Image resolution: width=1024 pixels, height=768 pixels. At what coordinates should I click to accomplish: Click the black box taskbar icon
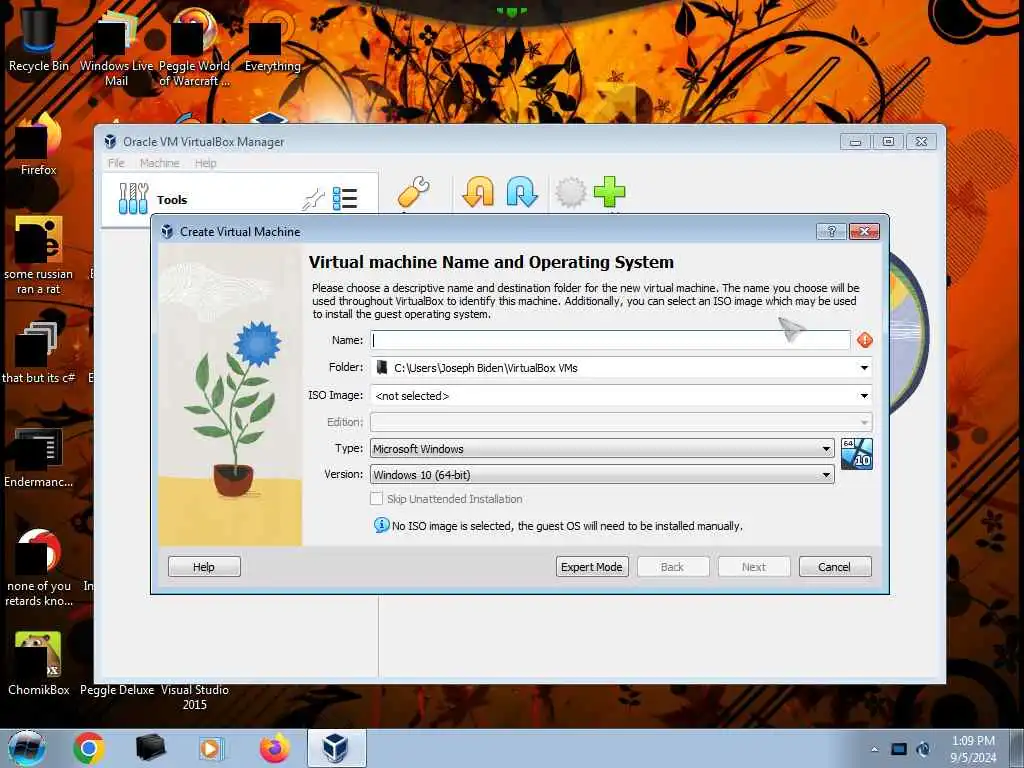[x=150, y=748]
